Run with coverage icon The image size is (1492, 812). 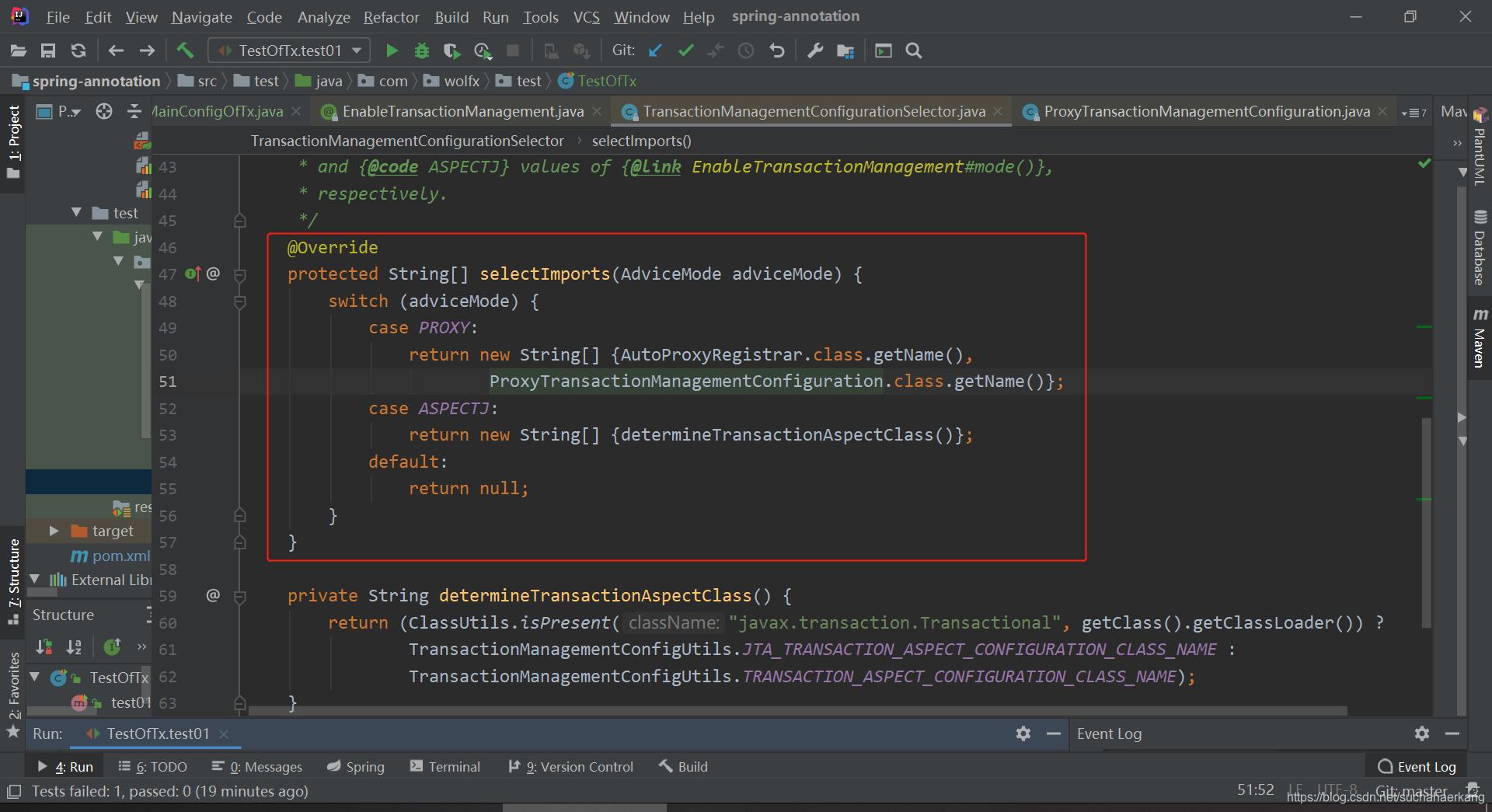(451, 51)
